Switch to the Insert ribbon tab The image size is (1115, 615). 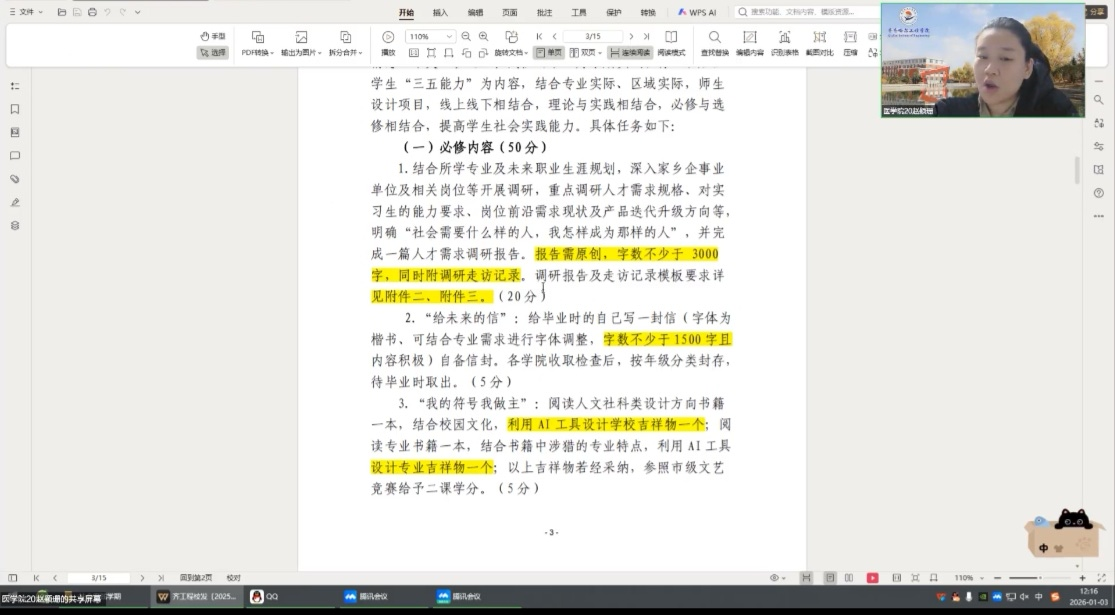click(440, 13)
